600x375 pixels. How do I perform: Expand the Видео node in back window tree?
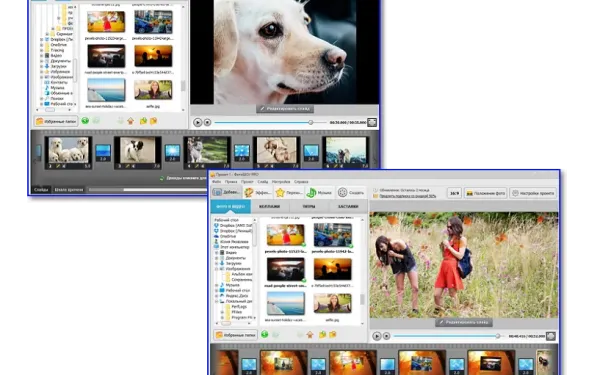42,55
